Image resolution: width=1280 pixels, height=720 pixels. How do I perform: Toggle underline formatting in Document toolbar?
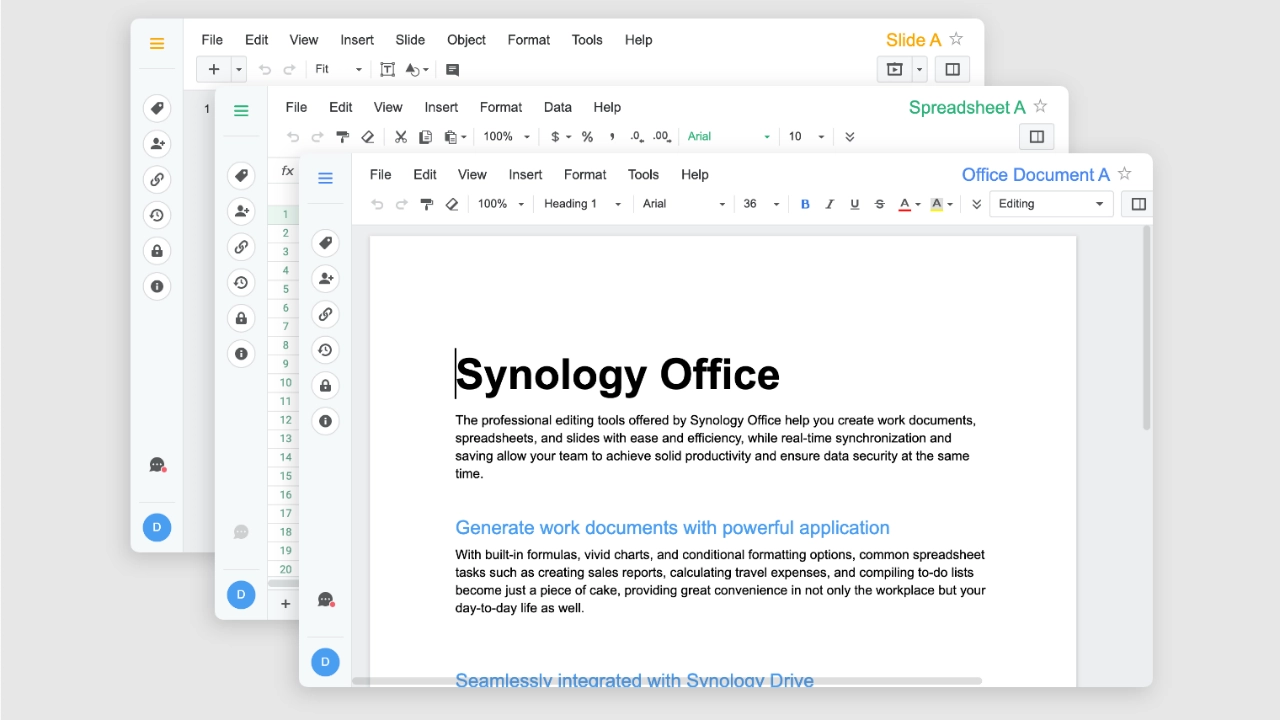click(x=854, y=204)
